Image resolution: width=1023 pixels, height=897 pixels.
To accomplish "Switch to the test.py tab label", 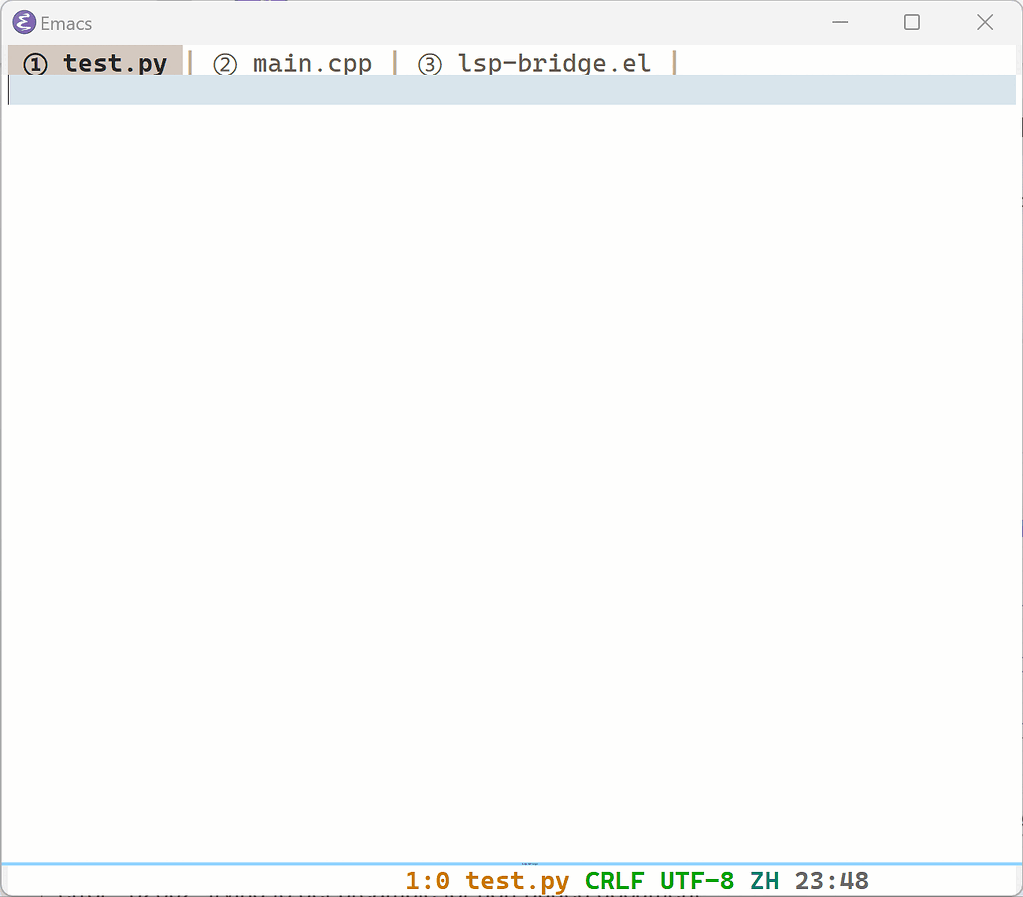I will pos(115,64).
